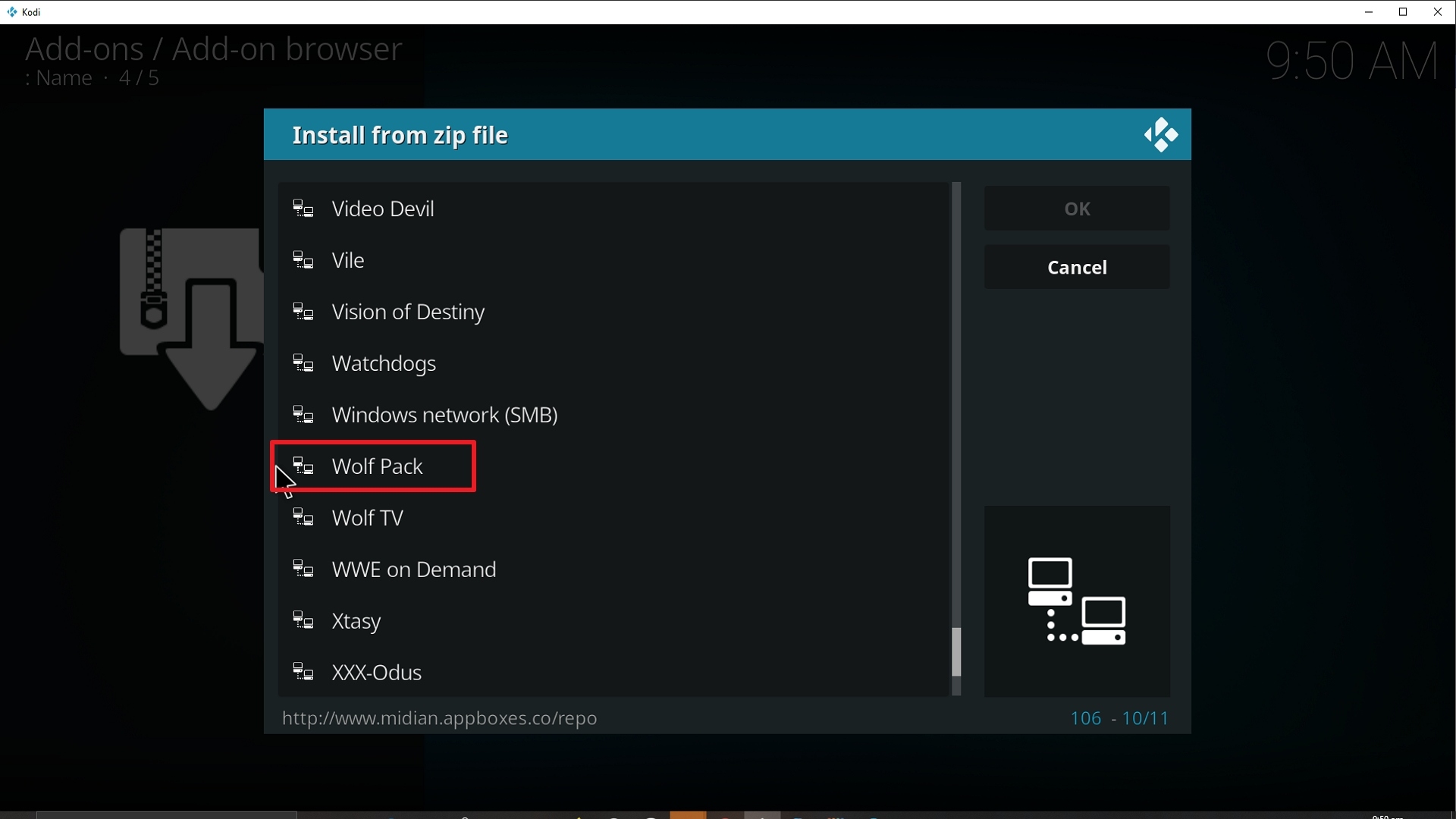The height and width of the screenshot is (819, 1456).
Task: Click the Install from zip file title
Action: click(400, 136)
